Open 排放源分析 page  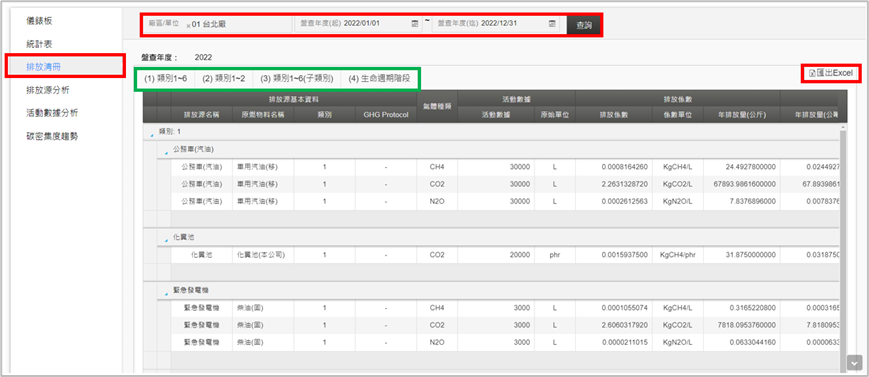click(x=48, y=90)
